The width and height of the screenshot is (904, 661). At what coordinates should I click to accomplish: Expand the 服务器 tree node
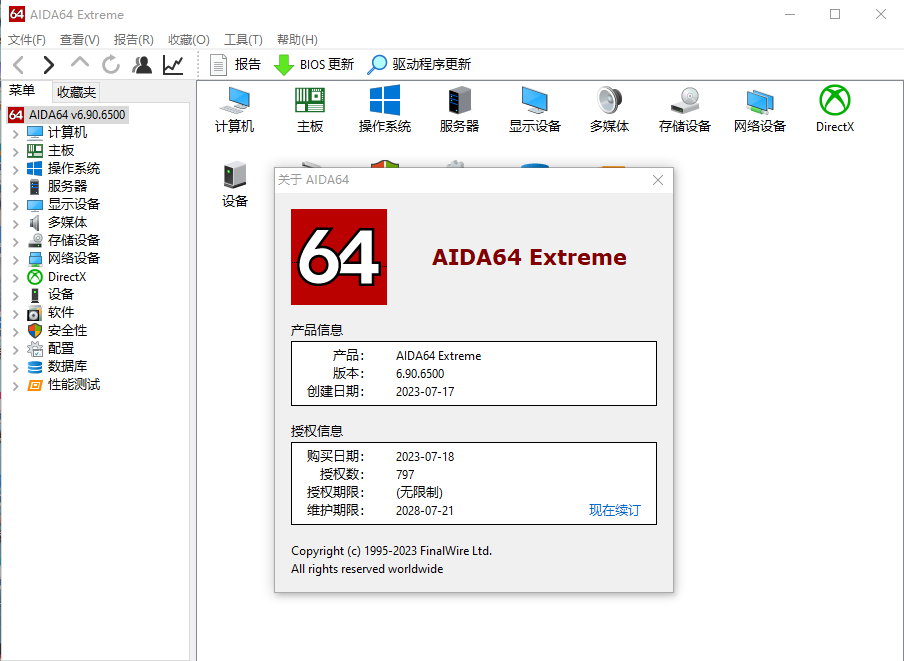(x=16, y=188)
